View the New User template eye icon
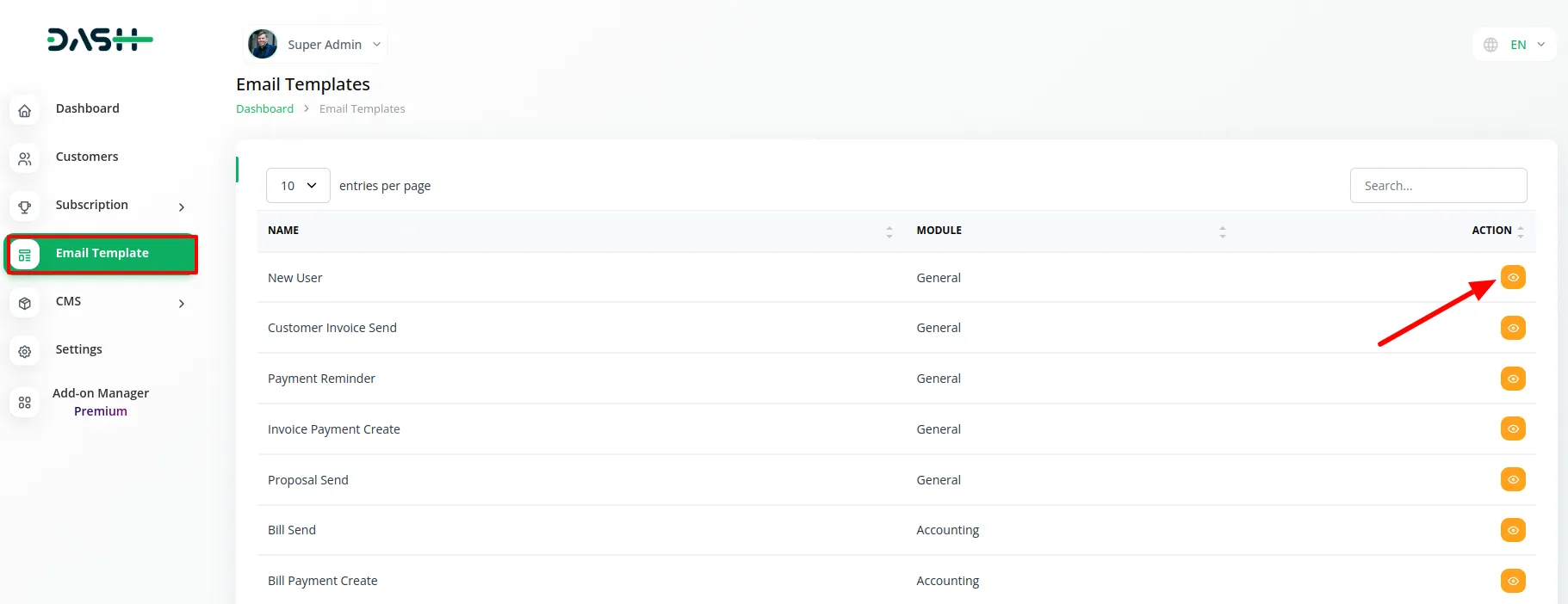Screen dimensions: 1568x604 click(1512, 278)
